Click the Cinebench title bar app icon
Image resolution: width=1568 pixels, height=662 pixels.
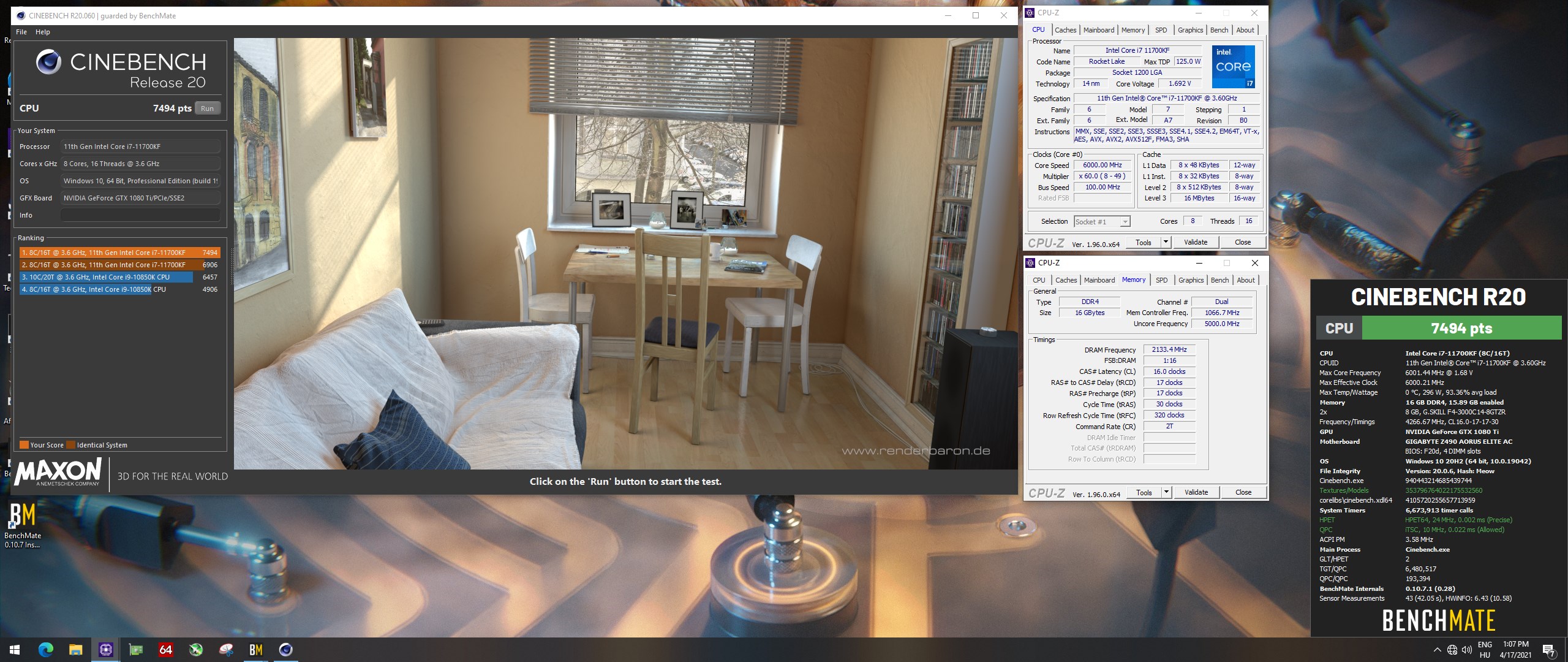tap(21, 15)
